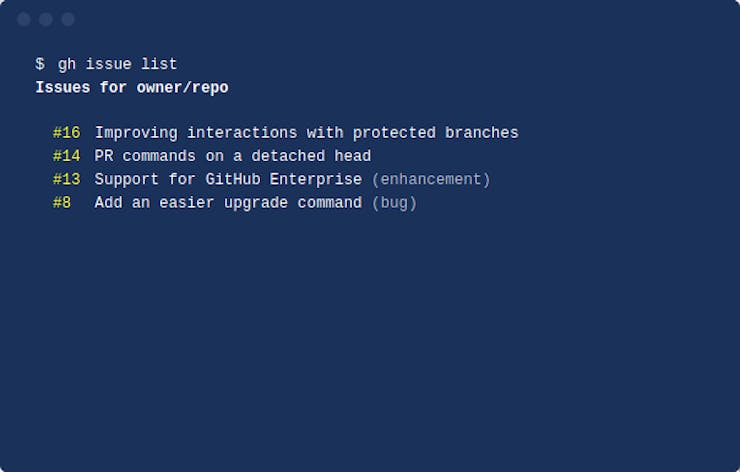This screenshot has width=740, height=472.
Task: Click PR commands on a detached head
Action: (232, 156)
